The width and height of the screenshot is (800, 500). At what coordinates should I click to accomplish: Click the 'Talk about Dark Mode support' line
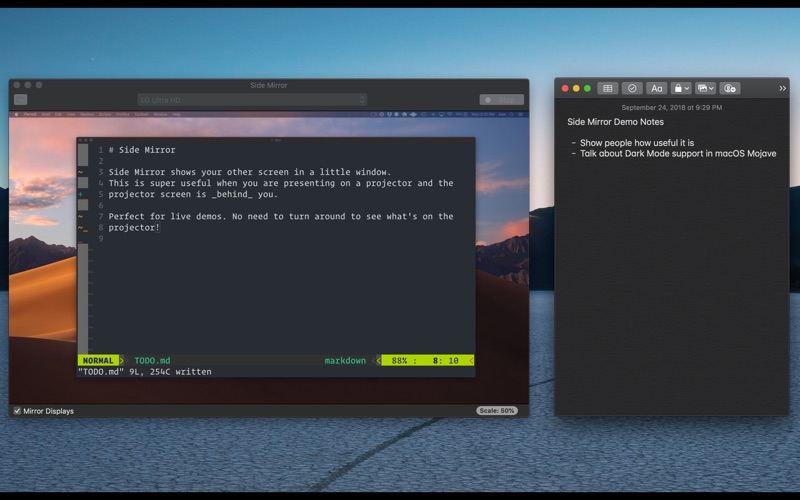(678, 154)
